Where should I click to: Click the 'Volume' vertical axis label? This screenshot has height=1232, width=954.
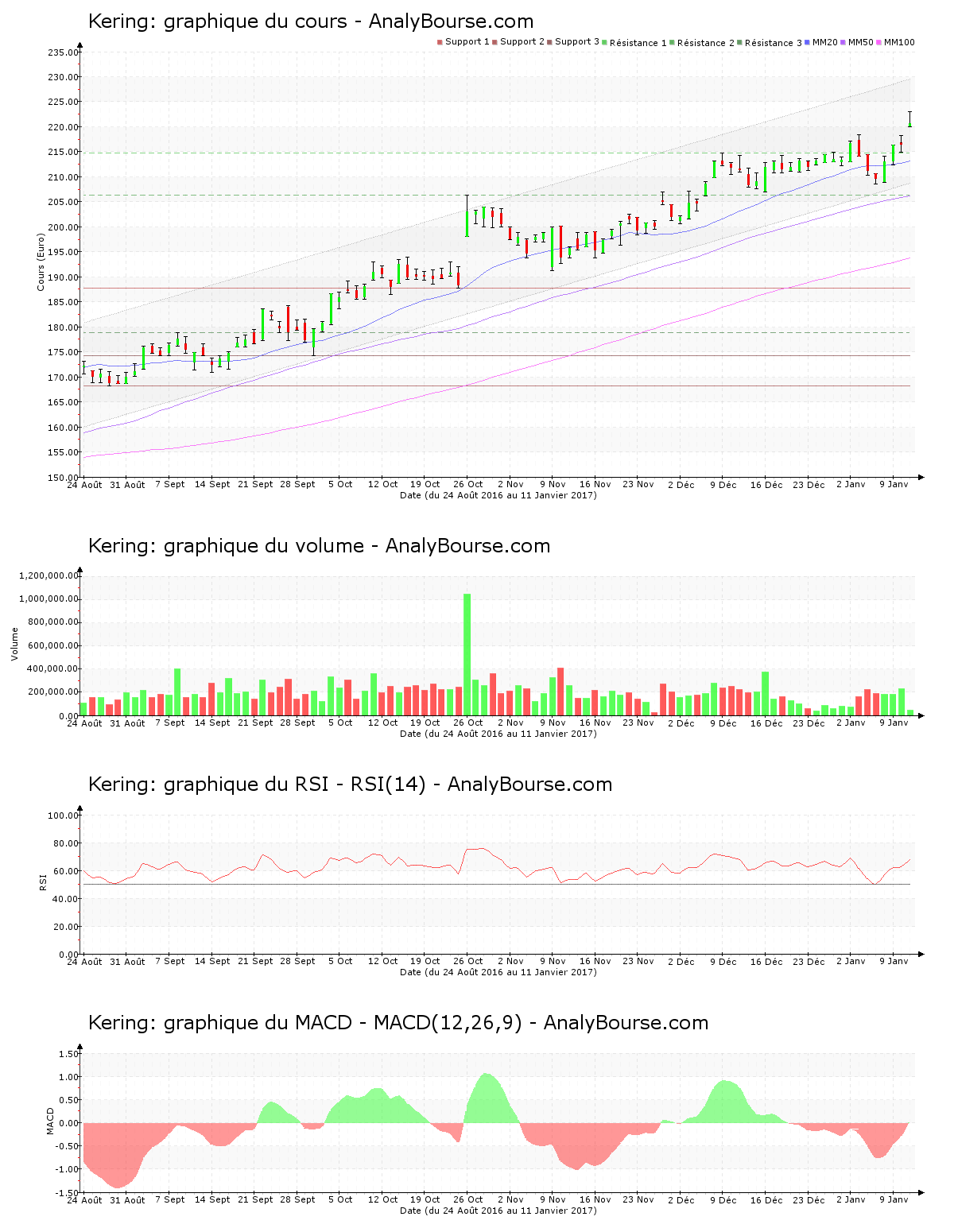14,644
